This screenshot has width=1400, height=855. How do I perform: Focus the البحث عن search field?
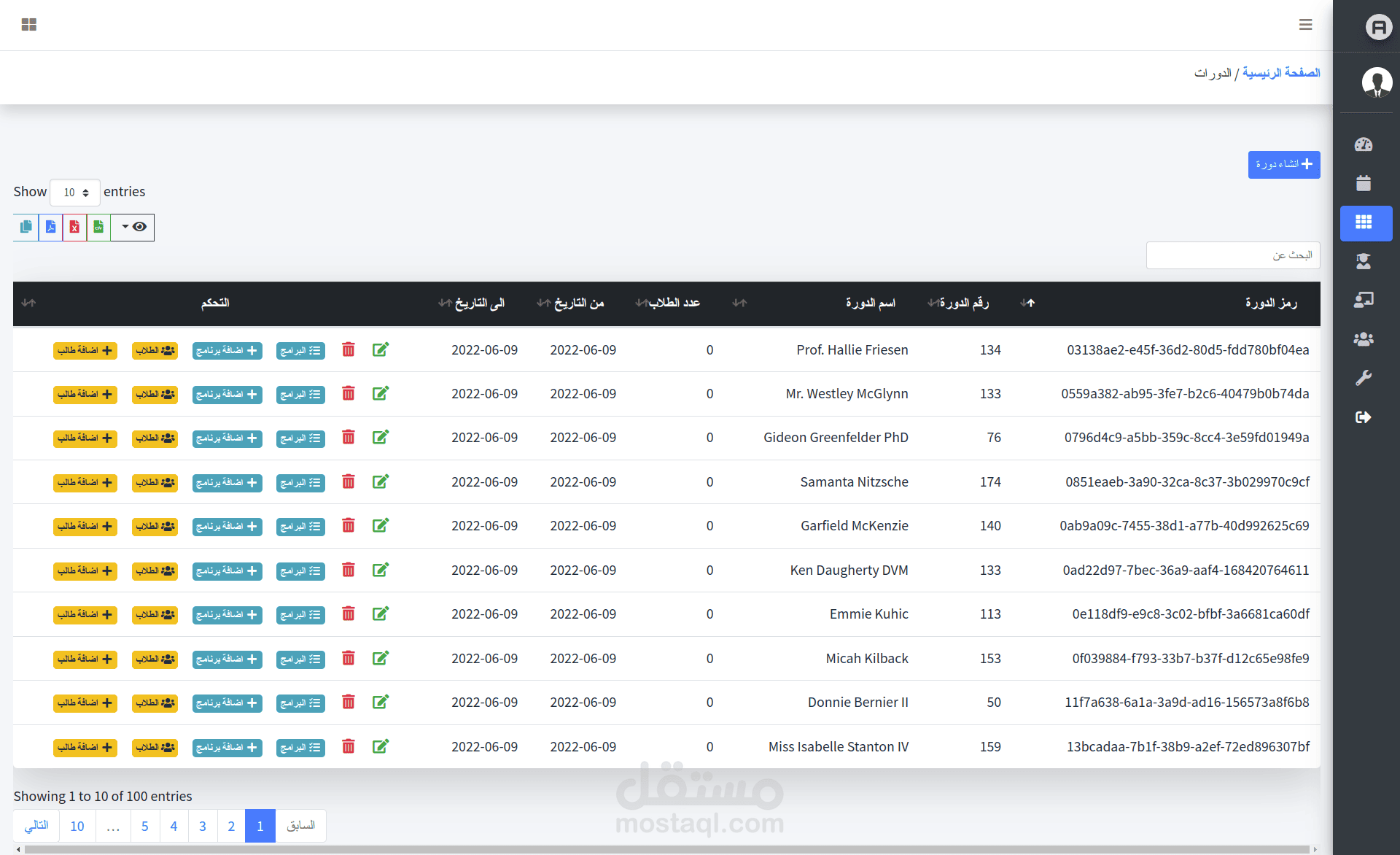click(1233, 255)
